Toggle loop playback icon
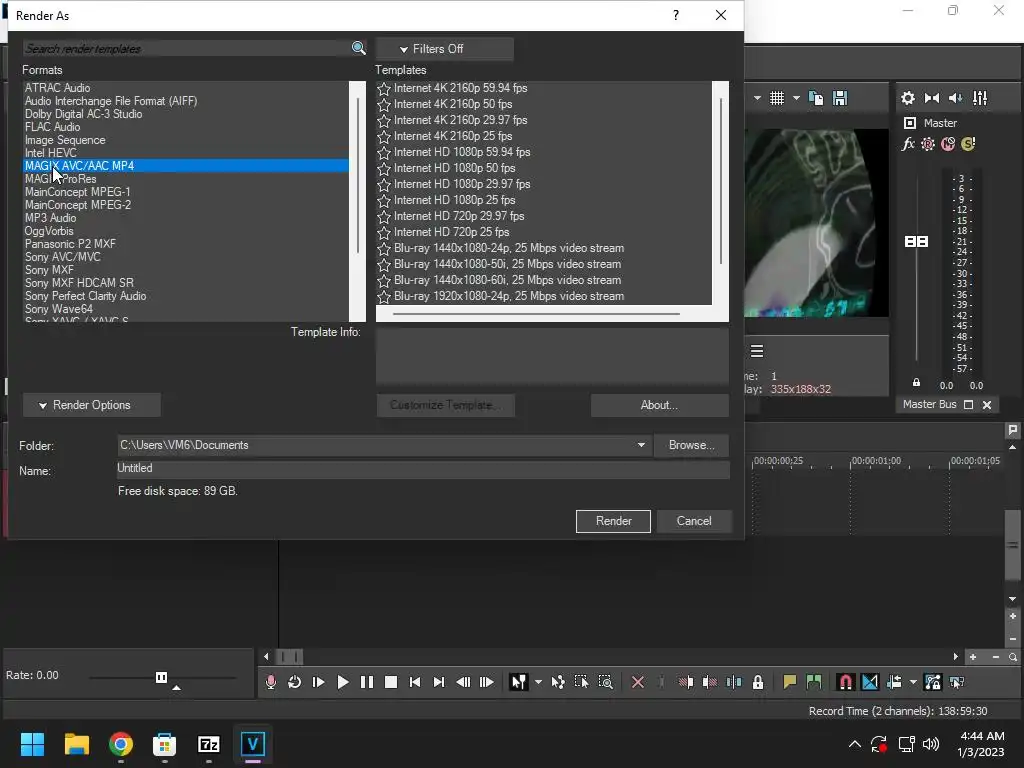The height and width of the screenshot is (768, 1024). 295,682
